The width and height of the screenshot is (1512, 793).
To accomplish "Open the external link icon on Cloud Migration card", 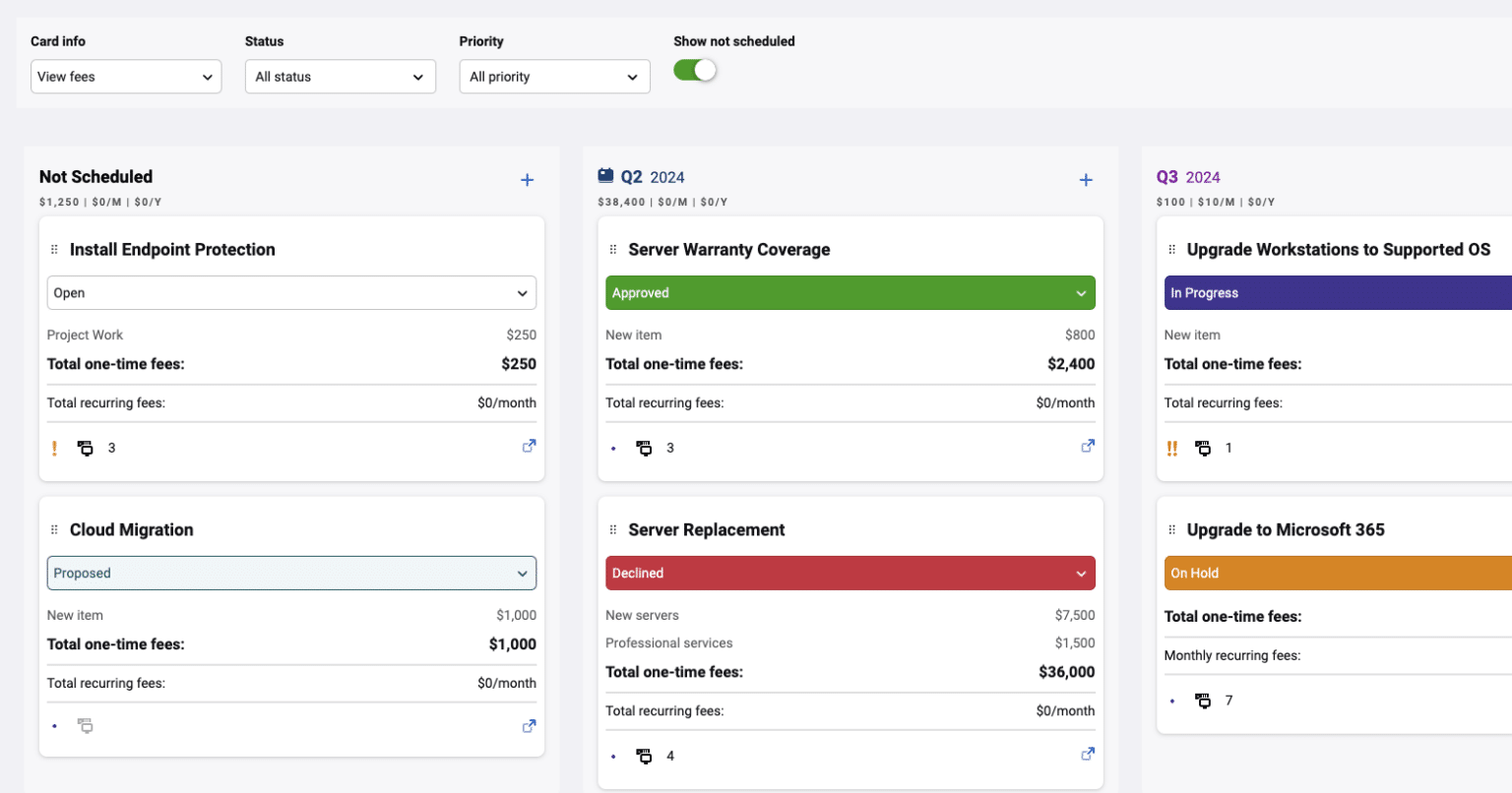I will [x=529, y=725].
